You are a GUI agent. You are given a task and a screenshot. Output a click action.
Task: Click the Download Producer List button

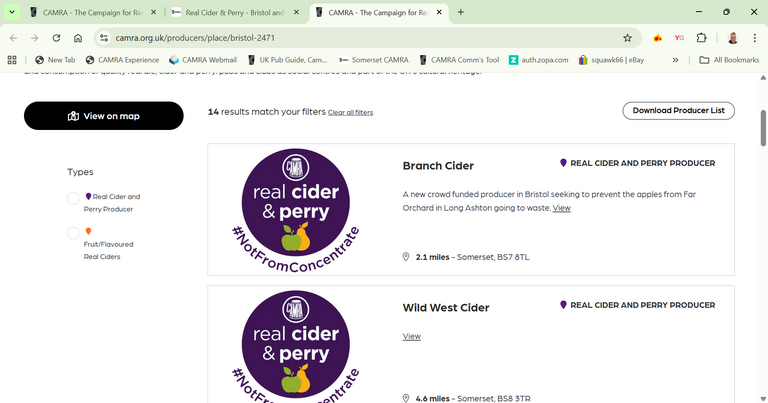point(678,111)
